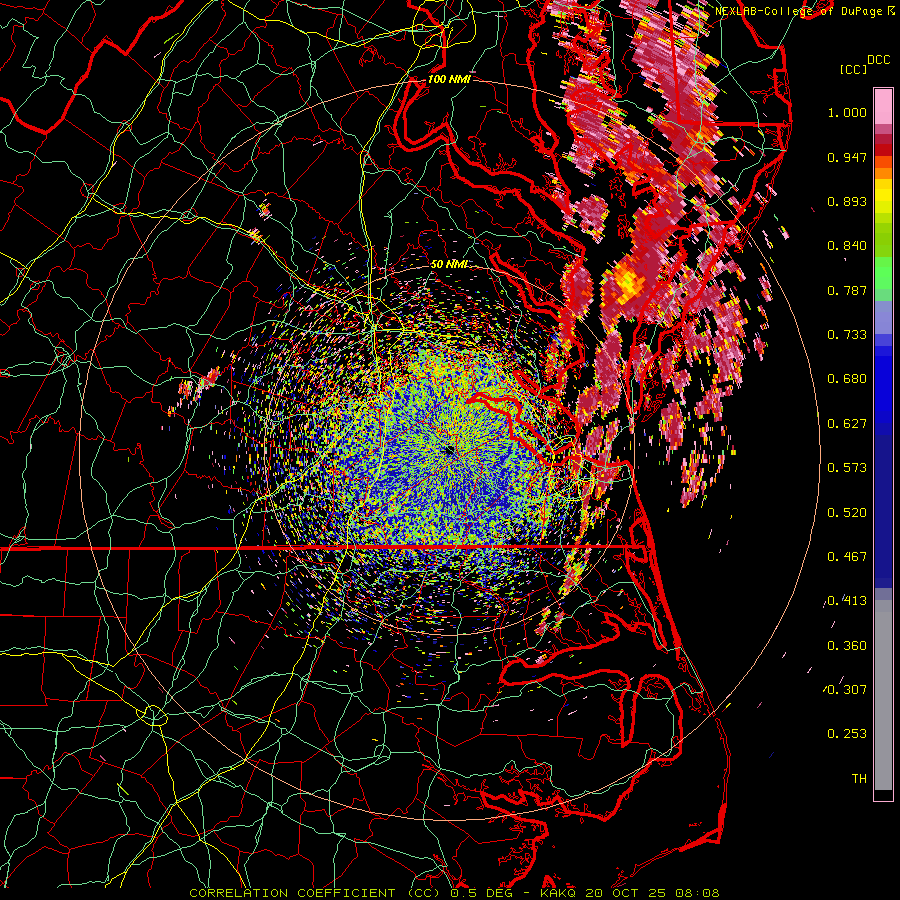Click the Correlation Coefficient KAKQ caption text
Screen dimensions: 900x900
[x=454, y=893]
